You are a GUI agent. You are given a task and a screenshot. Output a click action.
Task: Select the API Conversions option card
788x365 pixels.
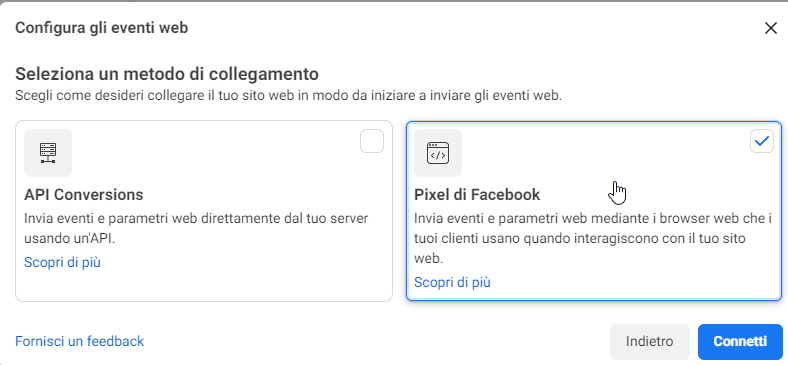pyautogui.click(x=204, y=211)
